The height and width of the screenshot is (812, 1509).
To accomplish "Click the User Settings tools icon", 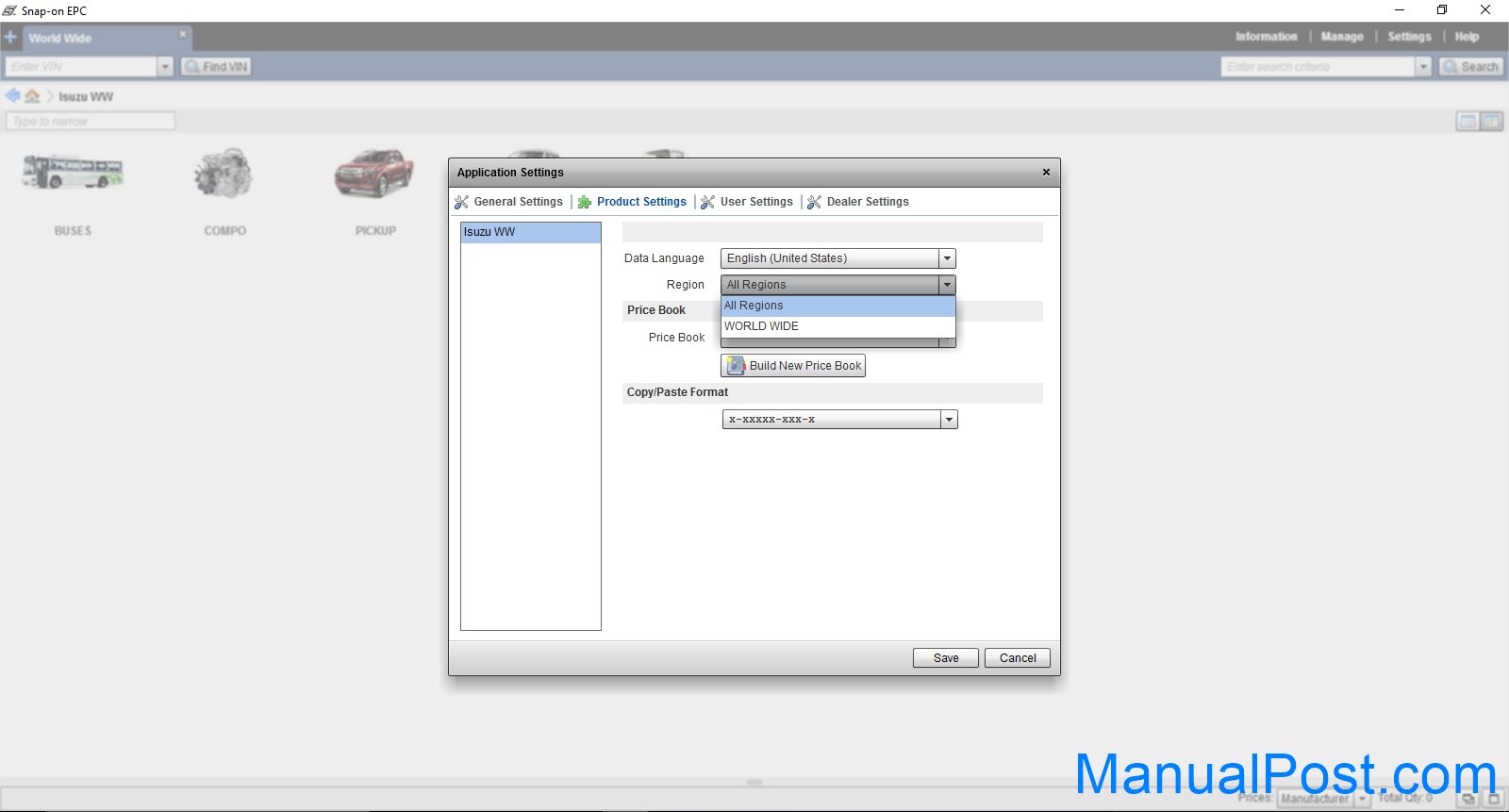I will coord(708,202).
